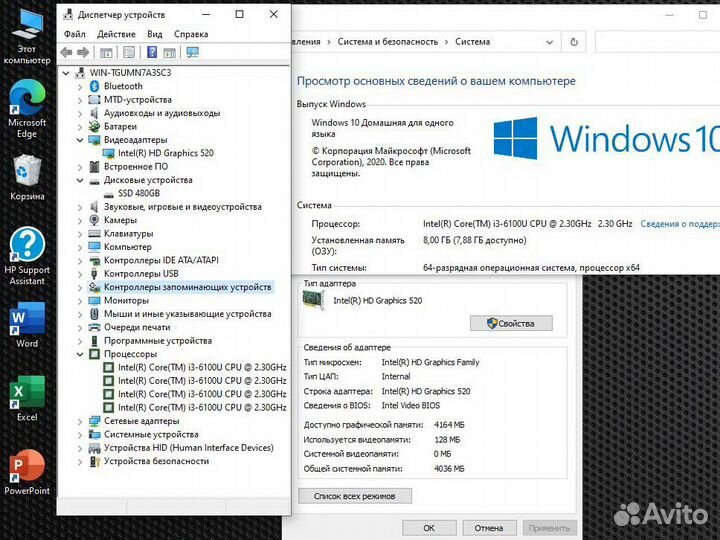Screen dimensions: 720x540
Task: Click the refresh button in System window
Action: click(574, 42)
